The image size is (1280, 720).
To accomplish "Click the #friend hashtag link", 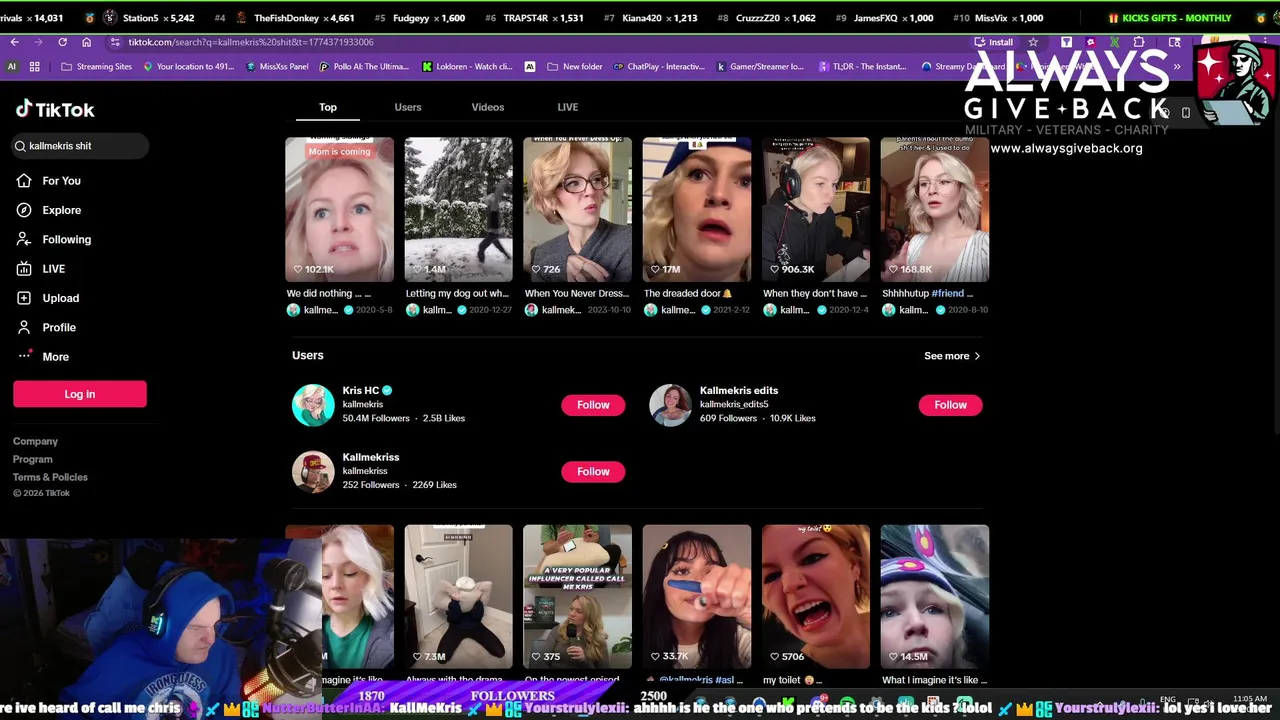I will pyautogui.click(x=947, y=293).
